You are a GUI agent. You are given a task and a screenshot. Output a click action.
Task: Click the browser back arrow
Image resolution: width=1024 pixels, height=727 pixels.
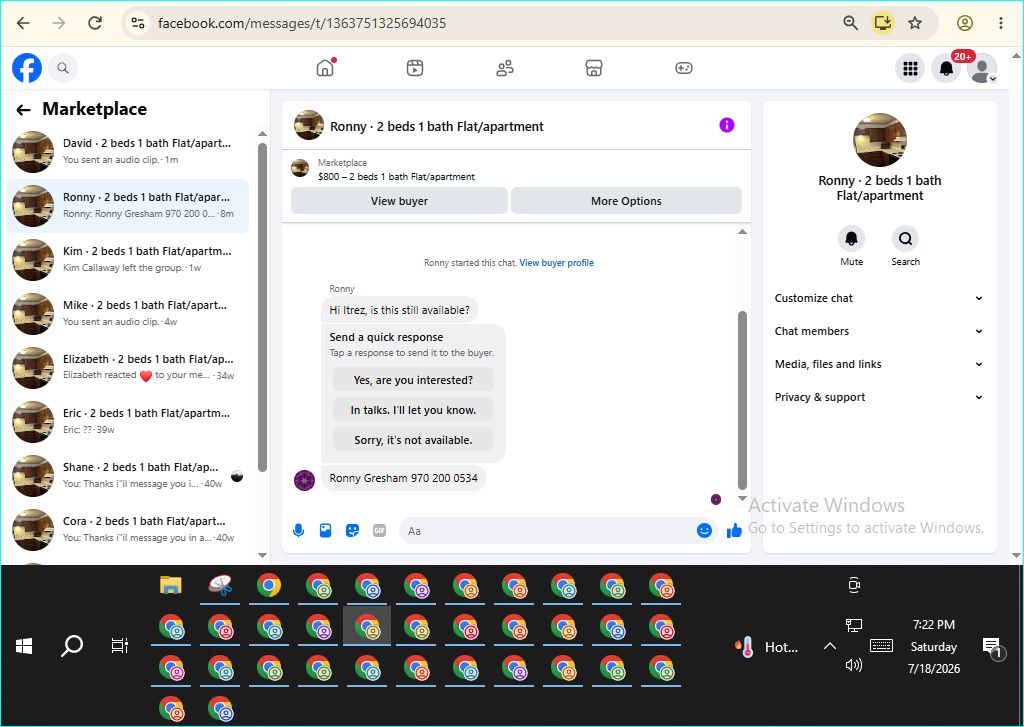pyautogui.click(x=24, y=24)
